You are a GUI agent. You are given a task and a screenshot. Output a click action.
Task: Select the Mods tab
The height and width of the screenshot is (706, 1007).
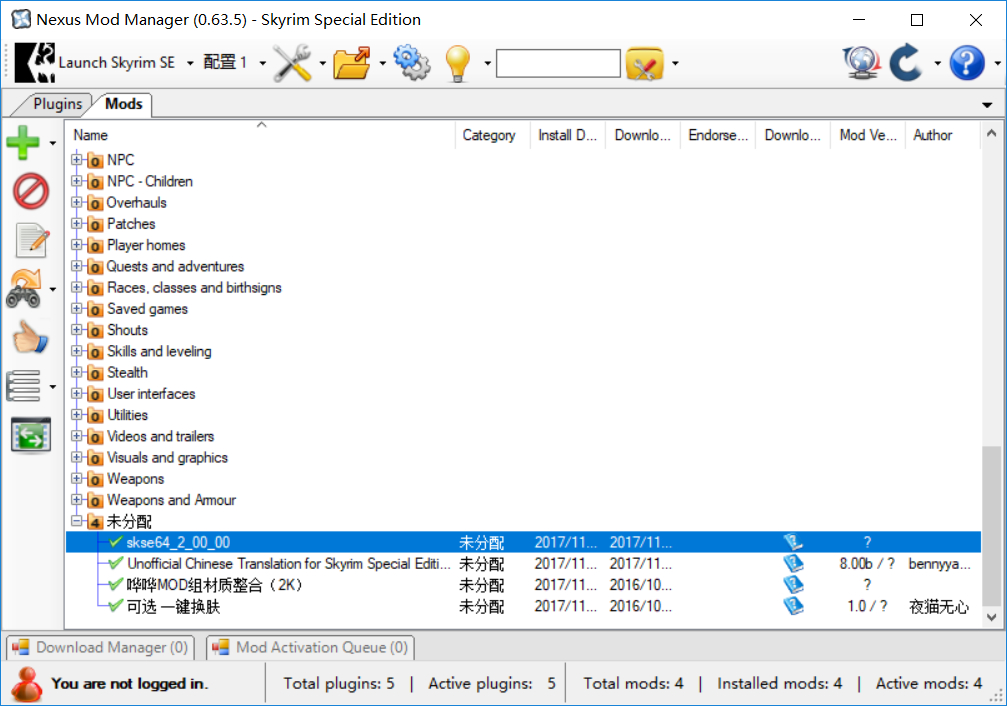(x=123, y=104)
